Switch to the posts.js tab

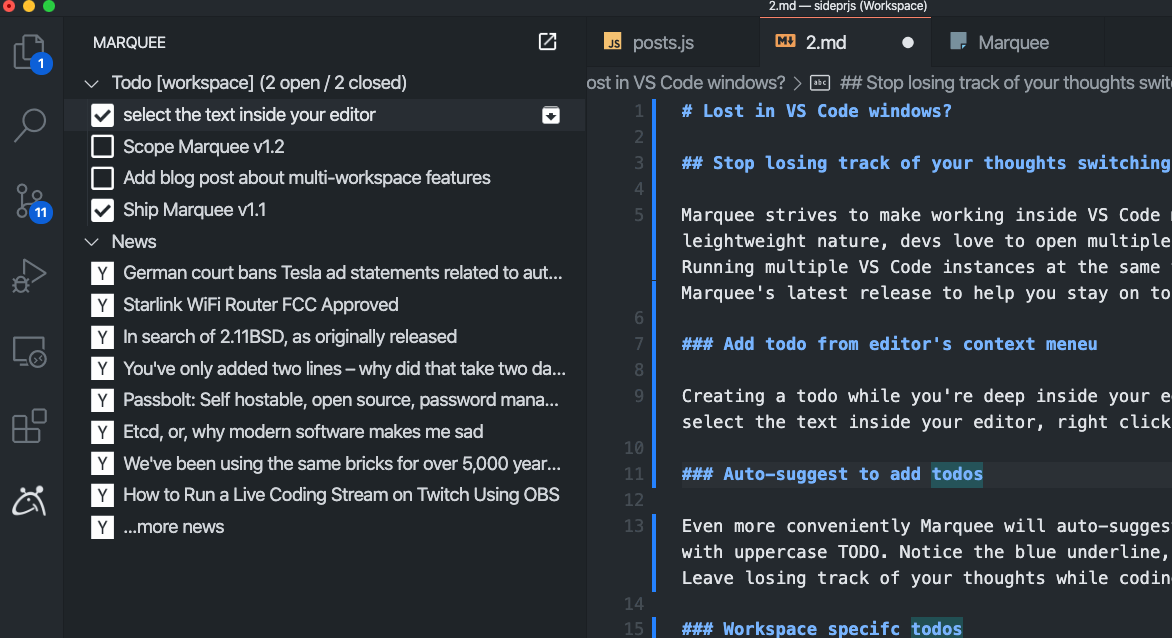[x=673, y=43]
